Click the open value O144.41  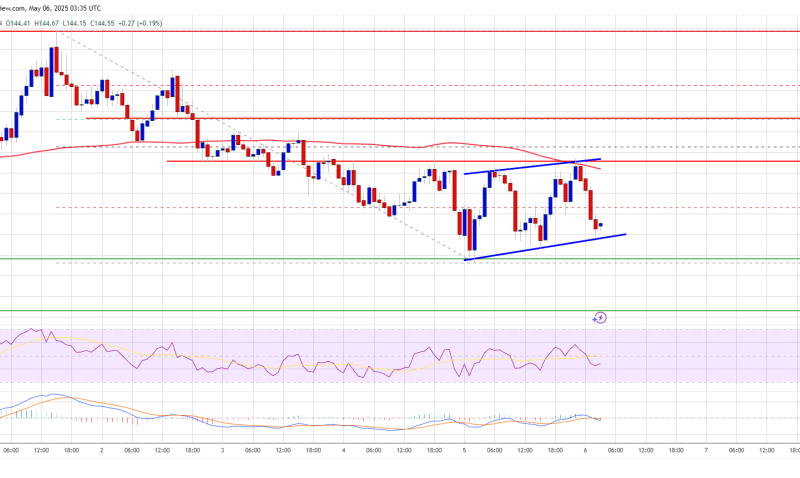[x=16, y=23]
